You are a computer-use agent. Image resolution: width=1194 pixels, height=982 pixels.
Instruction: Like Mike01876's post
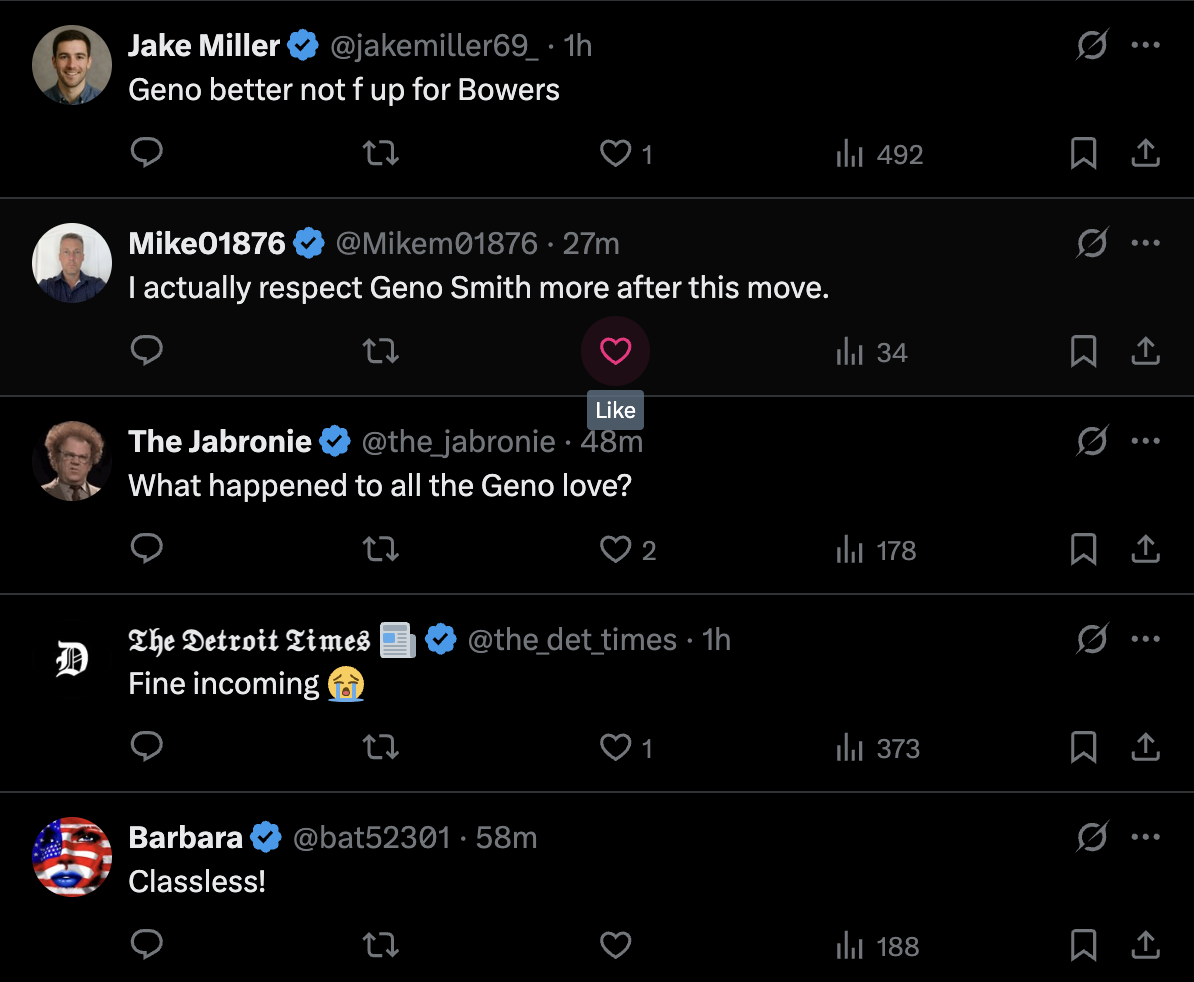click(x=615, y=352)
